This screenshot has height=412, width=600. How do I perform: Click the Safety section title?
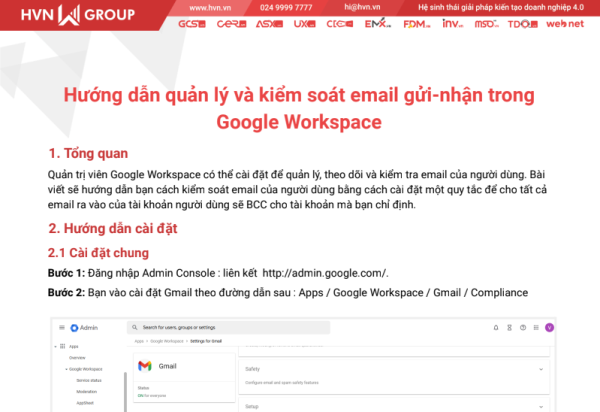click(252, 369)
